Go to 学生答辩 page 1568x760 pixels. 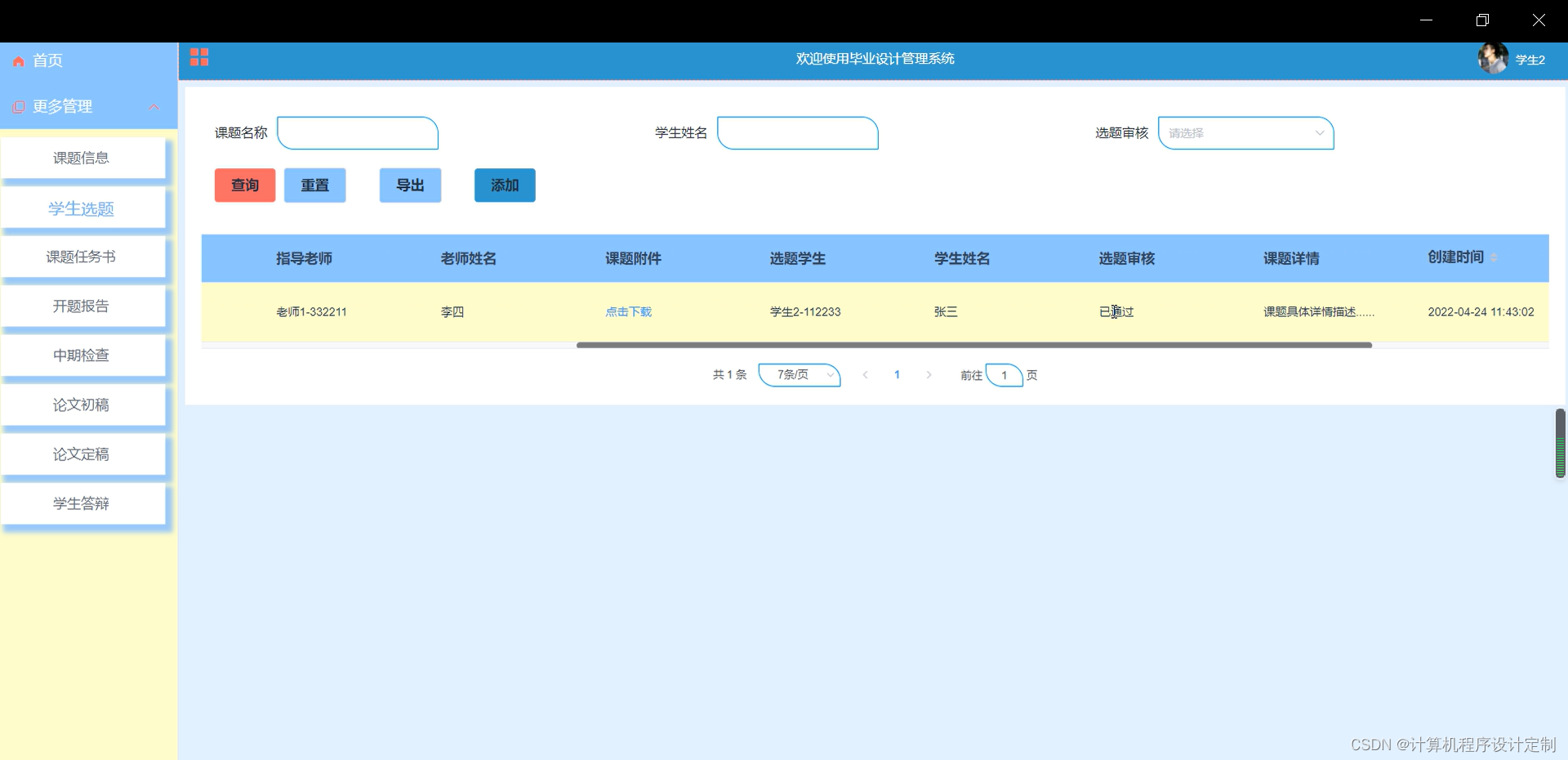tap(82, 503)
